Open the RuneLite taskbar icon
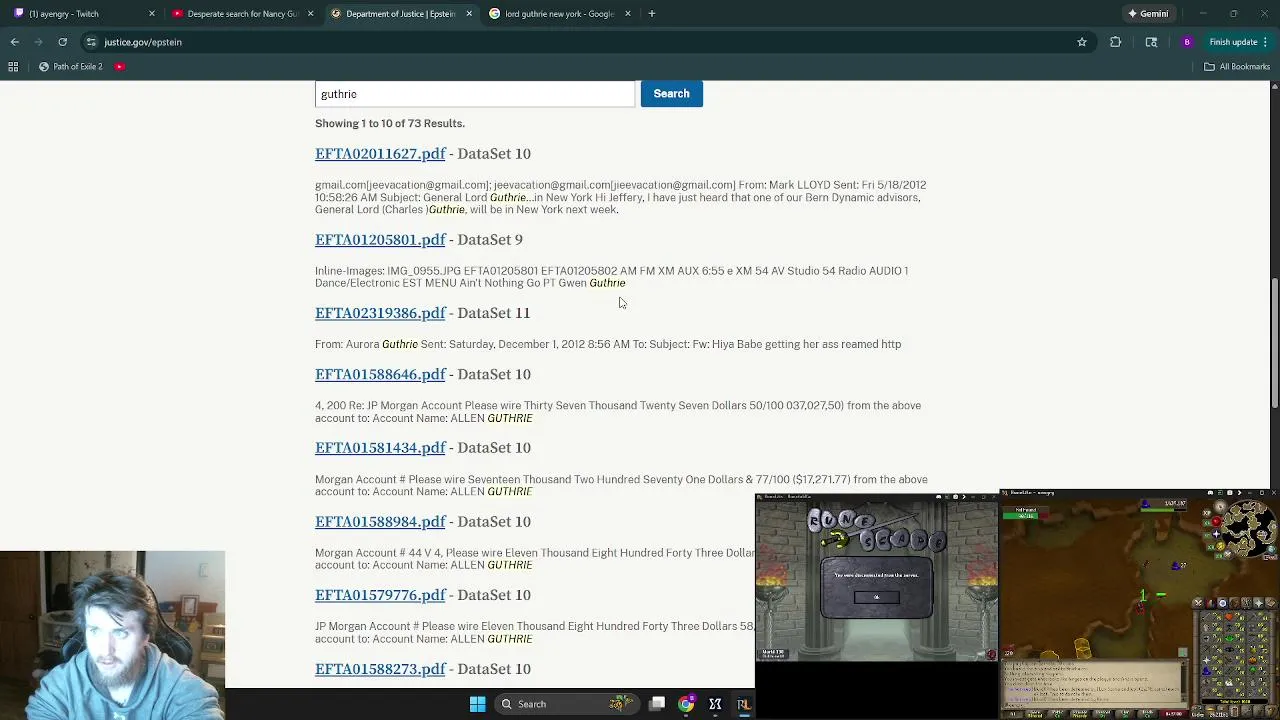Image resolution: width=1280 pixels, height=720 pixels. coord(744,704)
